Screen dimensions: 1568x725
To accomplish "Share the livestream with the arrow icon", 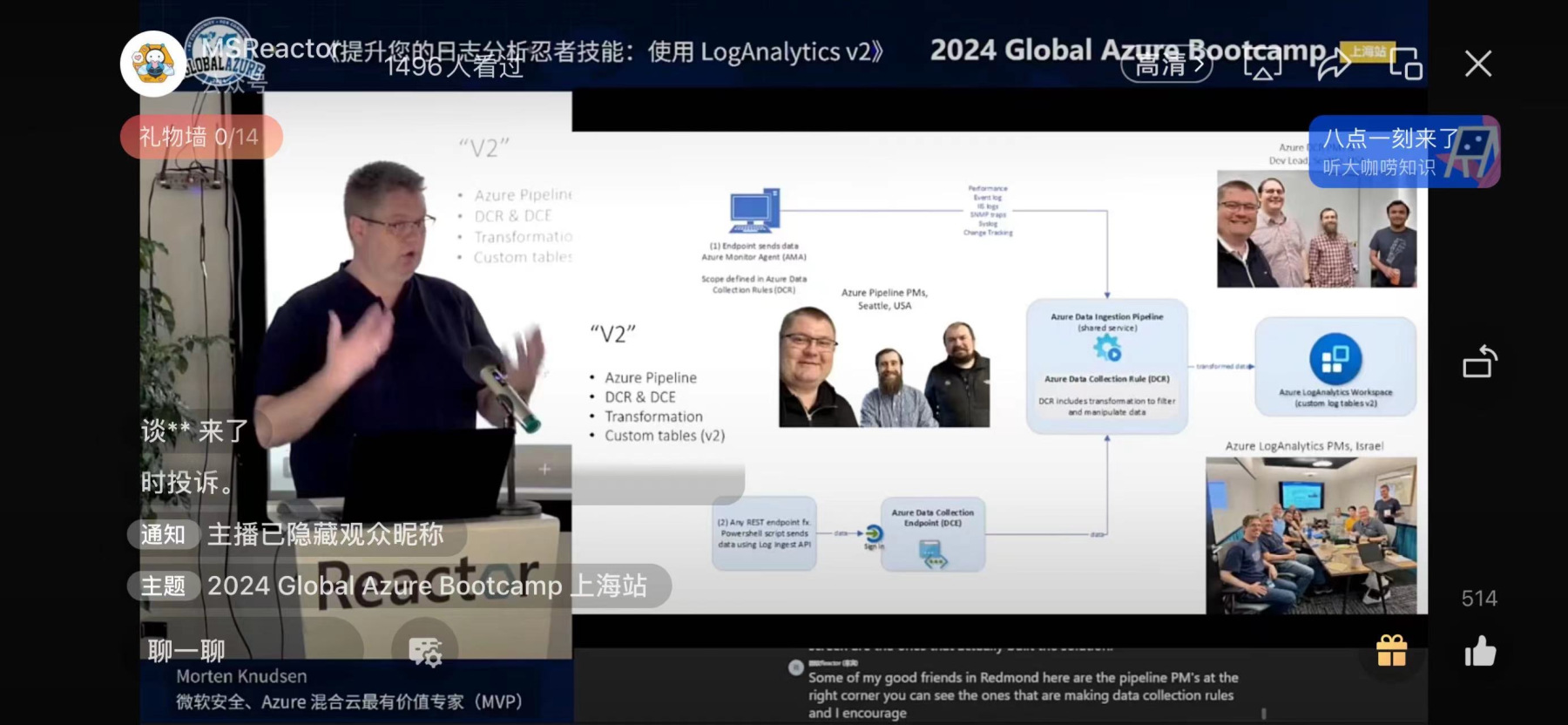I will tap(1334, 64).
